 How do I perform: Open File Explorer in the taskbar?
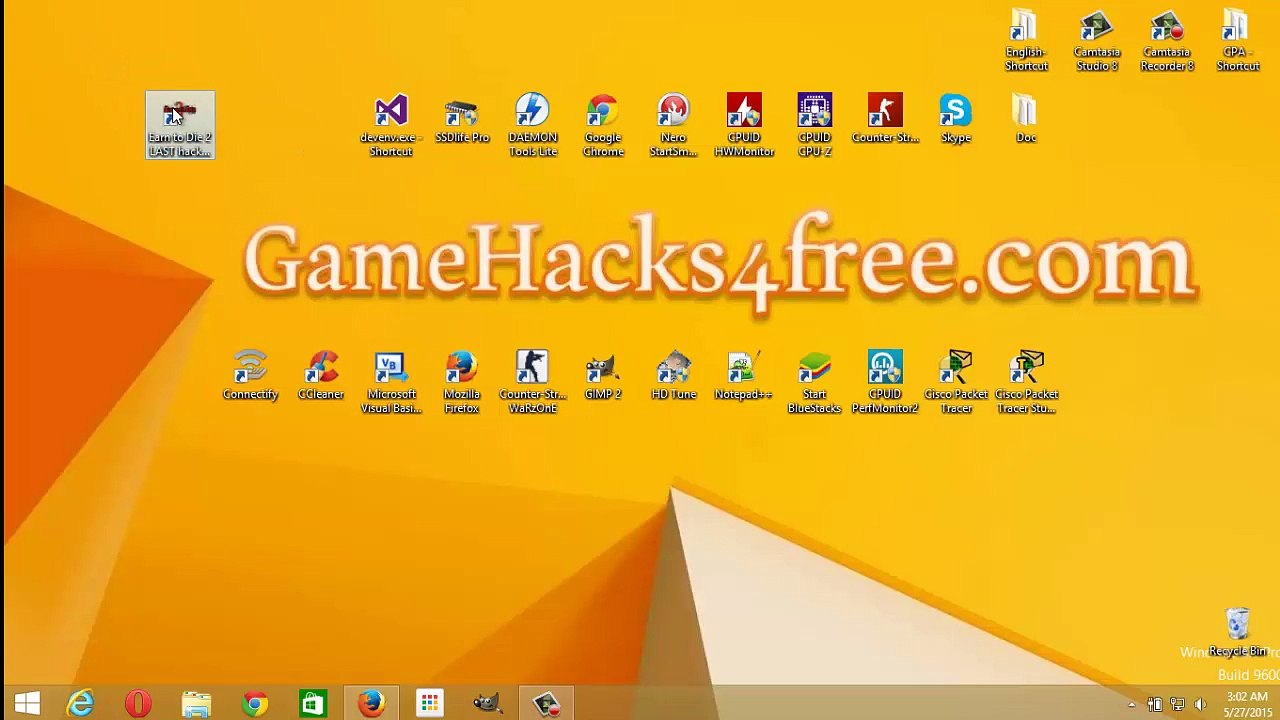point(196,704)
